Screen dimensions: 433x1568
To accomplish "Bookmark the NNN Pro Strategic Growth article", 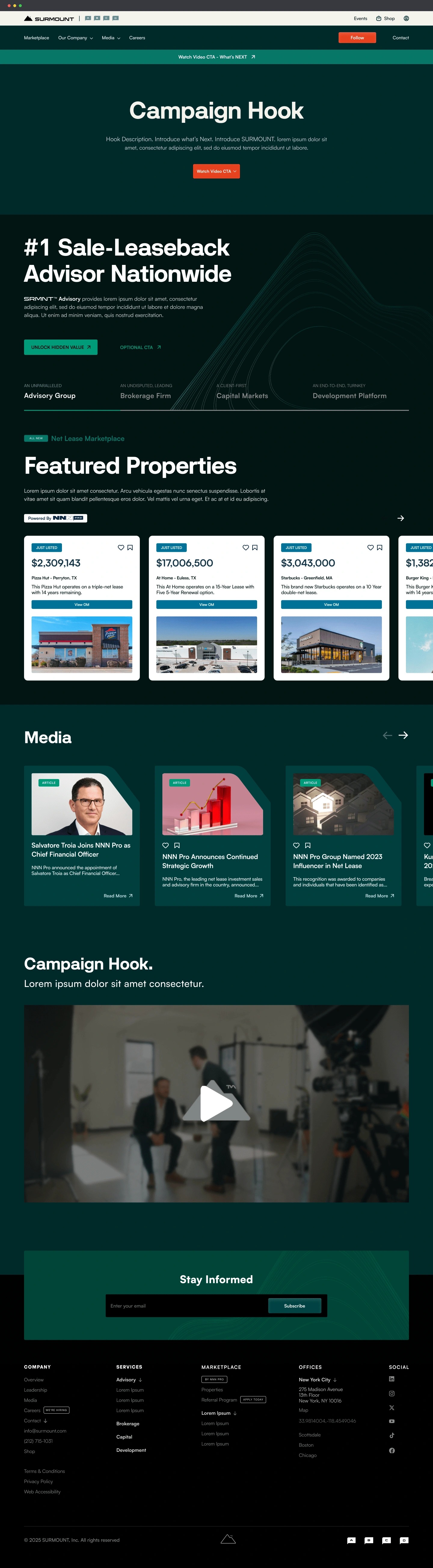I will pos(177,845).
